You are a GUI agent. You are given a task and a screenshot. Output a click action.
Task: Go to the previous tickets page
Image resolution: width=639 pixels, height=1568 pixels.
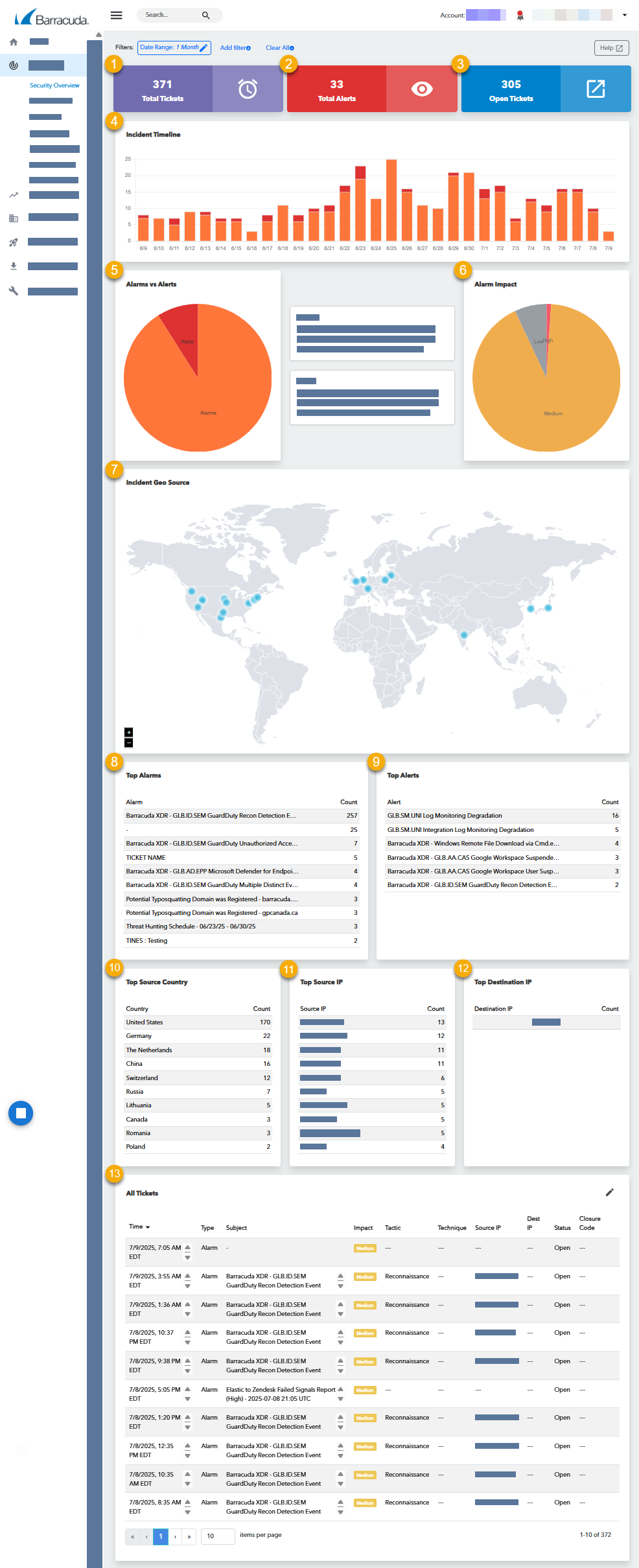point(146,1536)
